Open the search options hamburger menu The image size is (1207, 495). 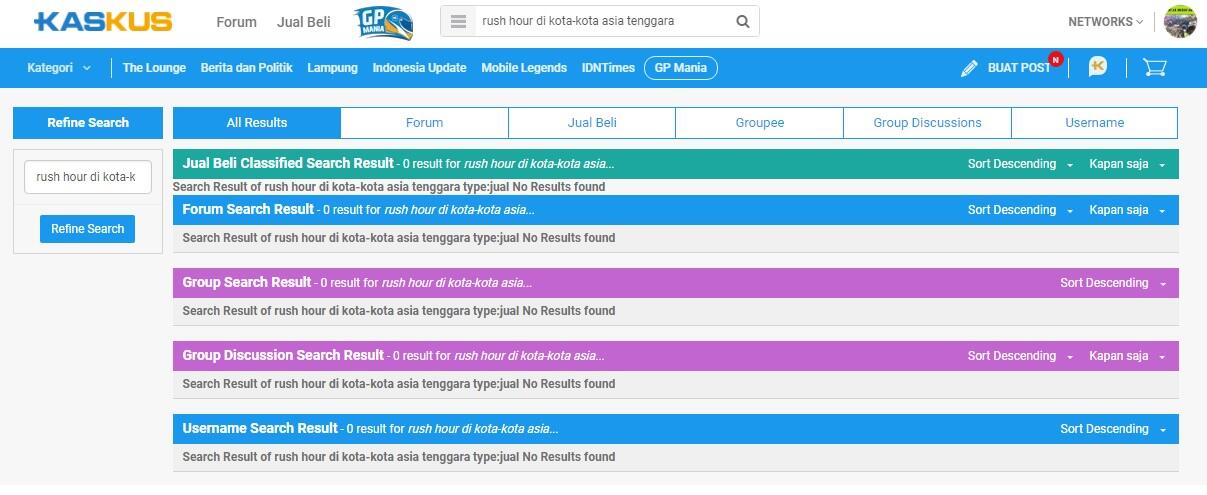pos(458,21)
